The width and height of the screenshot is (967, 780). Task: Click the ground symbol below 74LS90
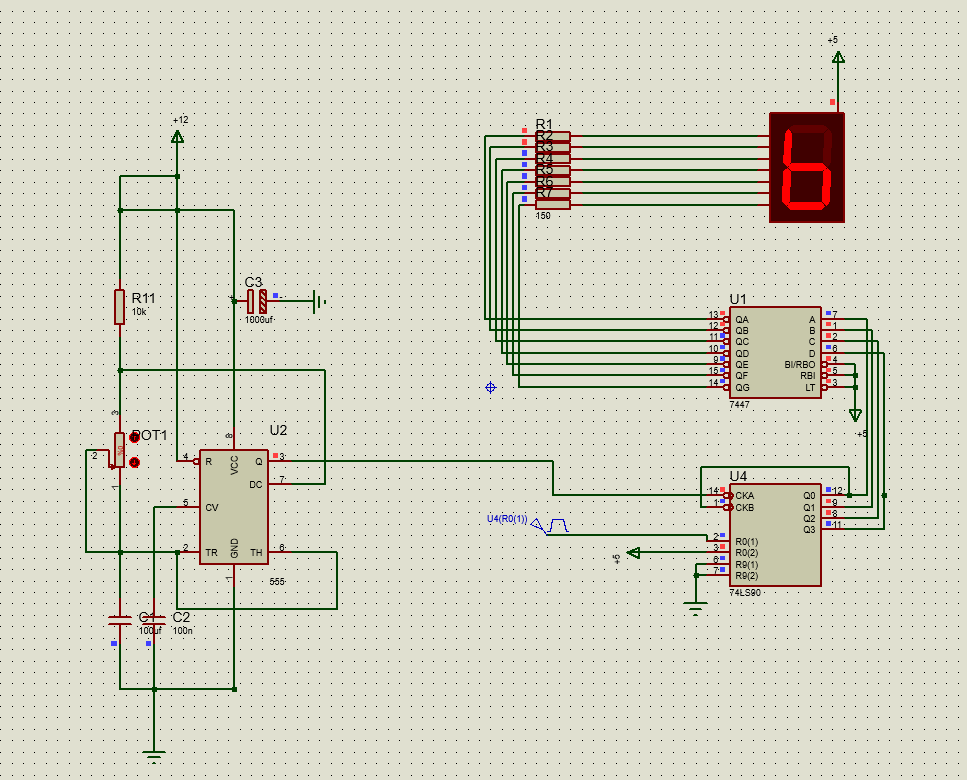click(696, 610)
